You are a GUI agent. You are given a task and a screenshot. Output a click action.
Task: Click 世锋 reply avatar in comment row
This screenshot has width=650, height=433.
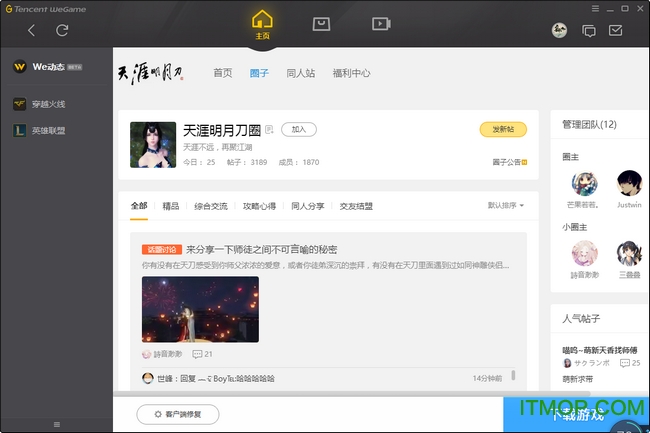148,378
